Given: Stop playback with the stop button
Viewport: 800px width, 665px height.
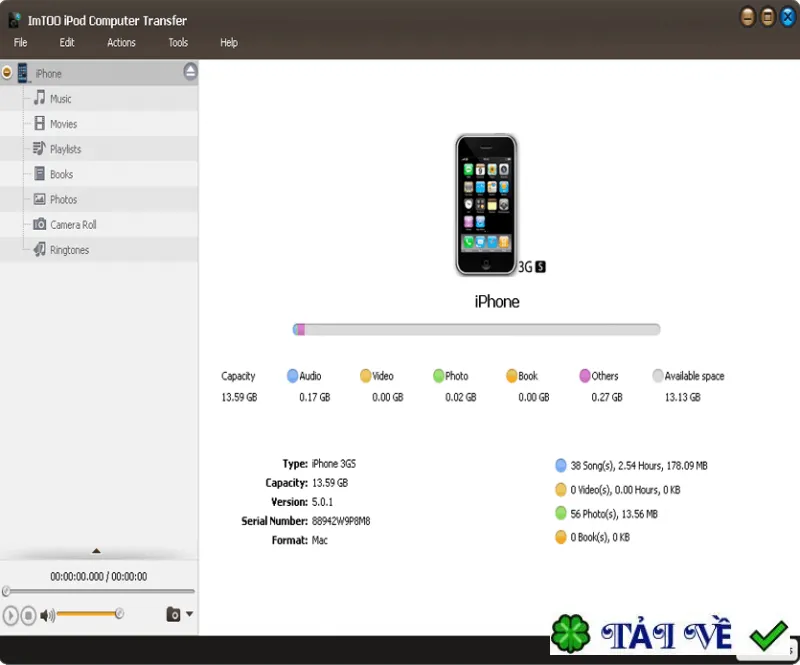Looking at the screenshot, I should click(29, 615).
